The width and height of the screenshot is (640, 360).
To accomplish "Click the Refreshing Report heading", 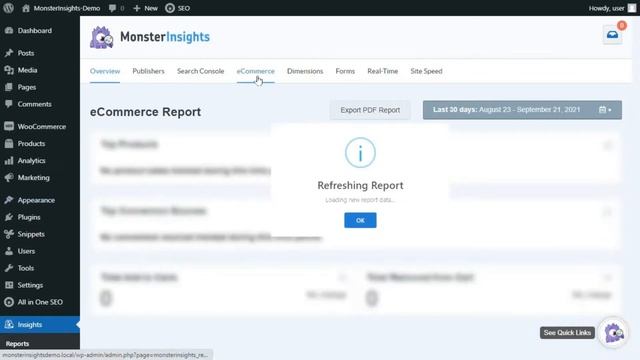I will 360,185.
